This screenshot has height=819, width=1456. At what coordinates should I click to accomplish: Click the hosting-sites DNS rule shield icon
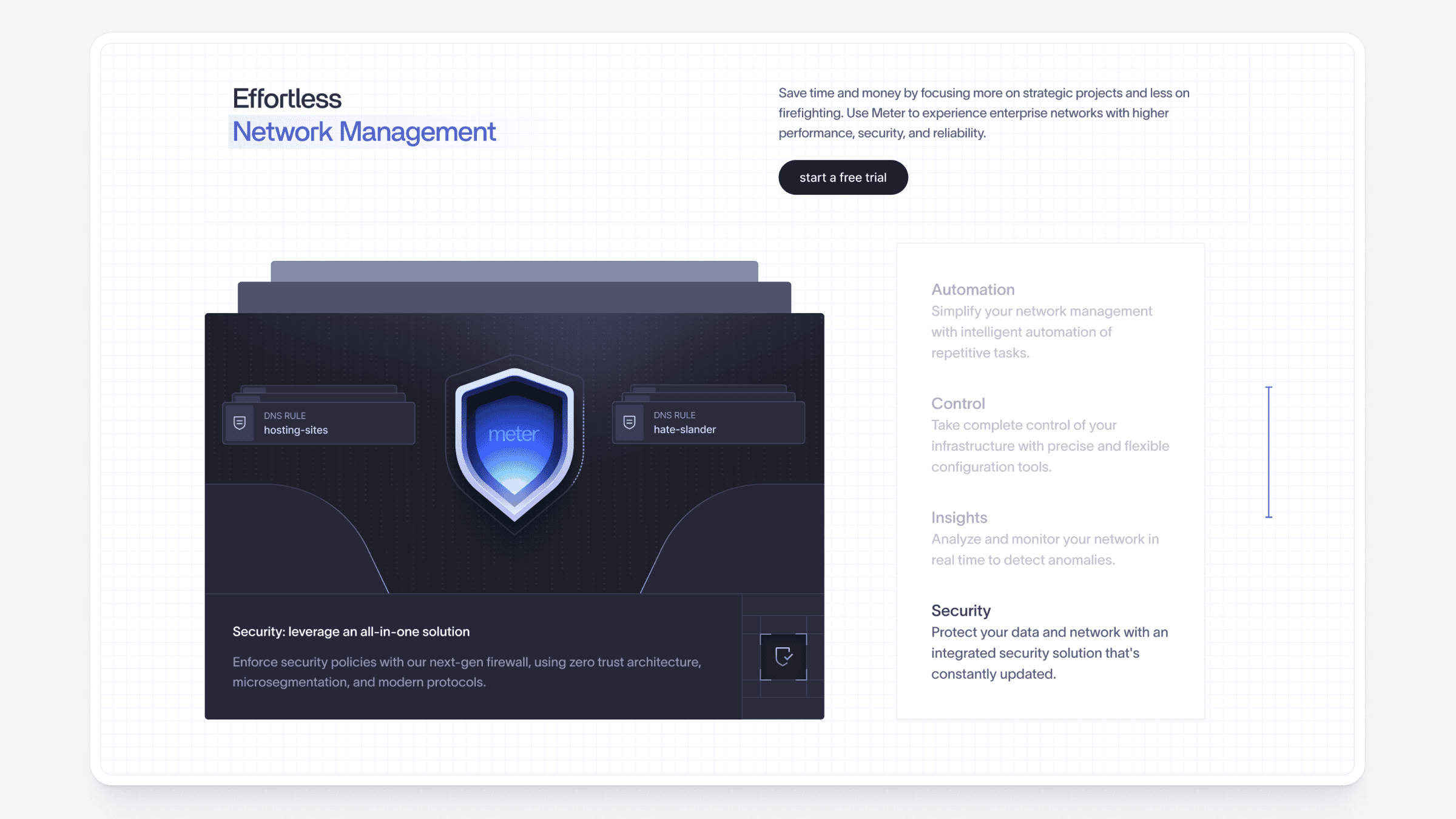[240, 423]
